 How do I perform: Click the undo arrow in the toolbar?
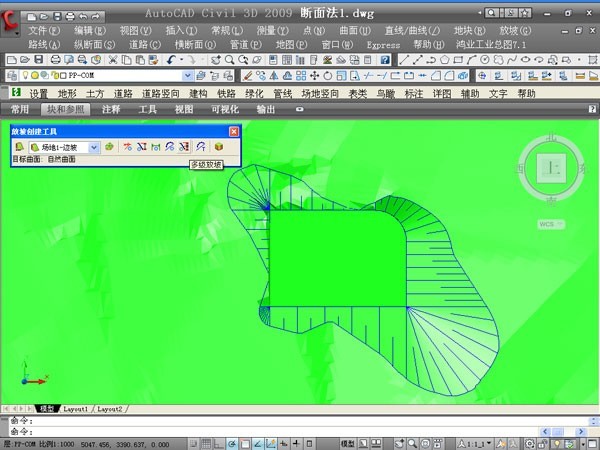171,60
